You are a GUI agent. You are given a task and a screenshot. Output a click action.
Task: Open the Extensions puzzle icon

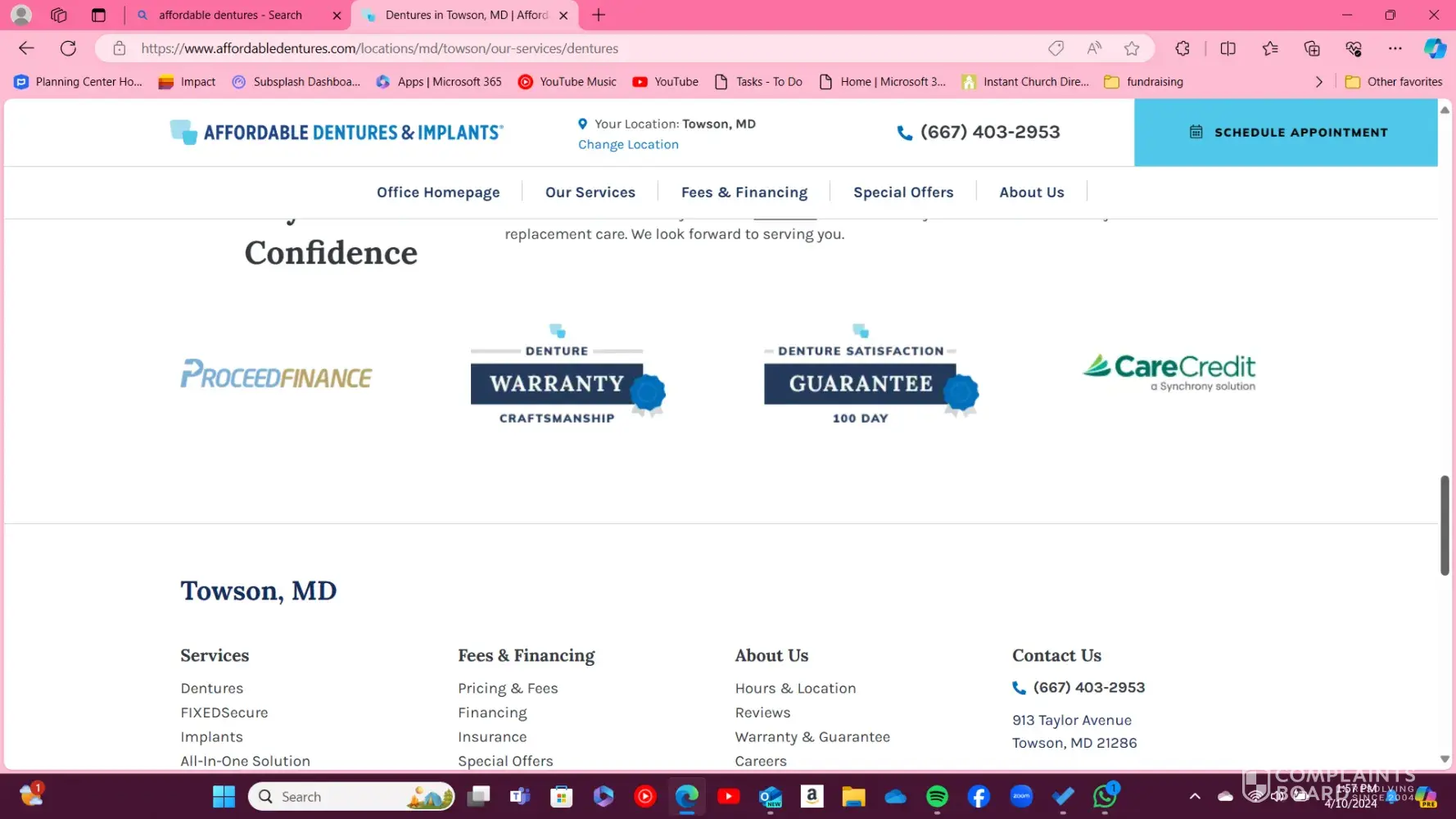[1182, 48]
